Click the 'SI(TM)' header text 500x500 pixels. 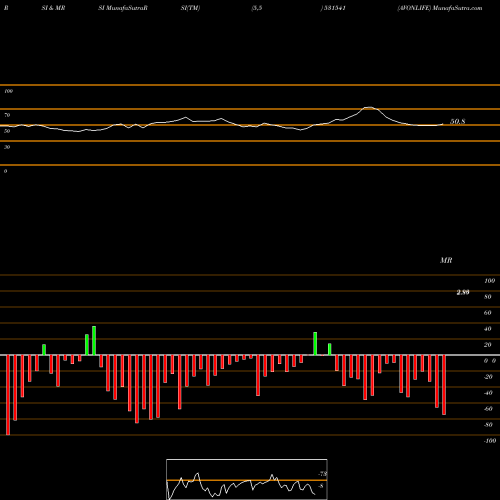(190, 8)
